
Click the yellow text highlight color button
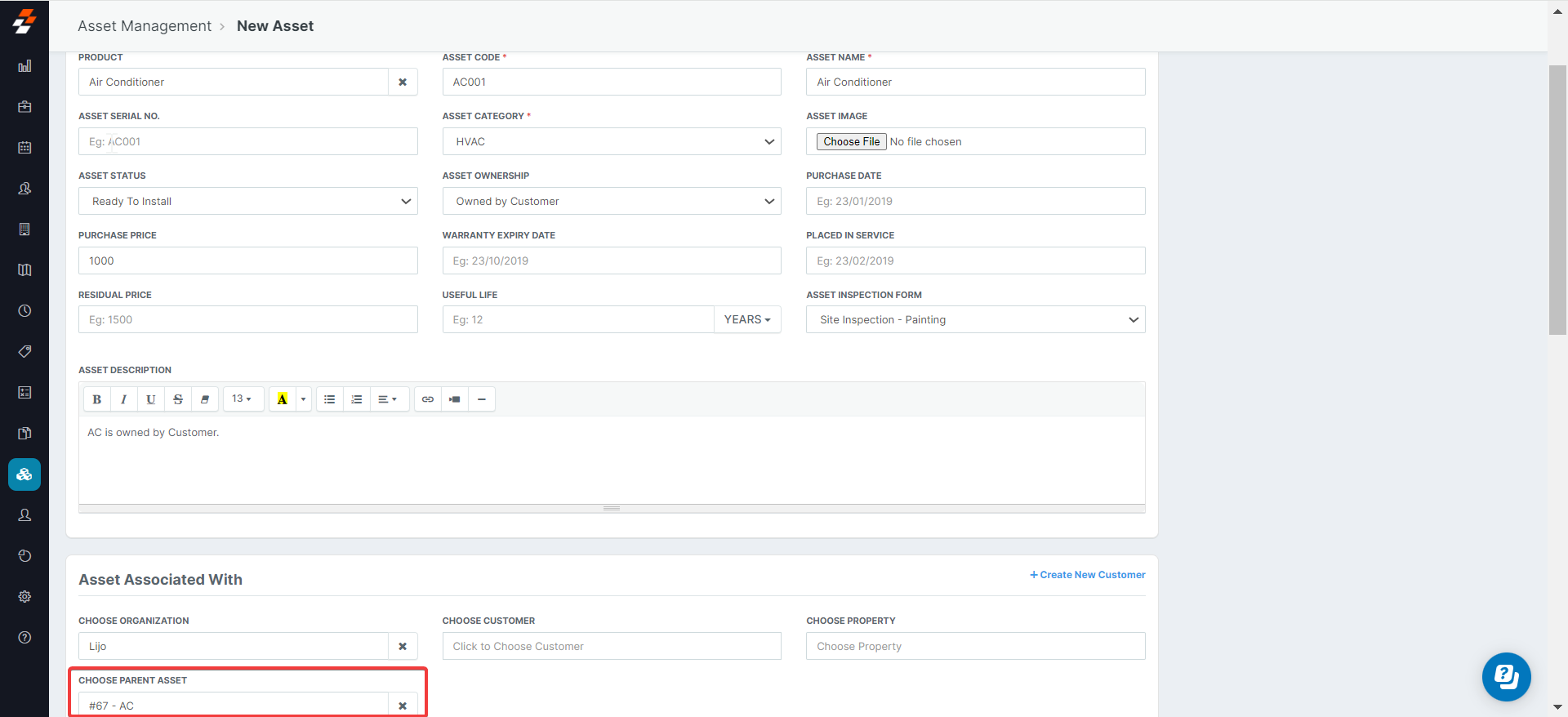[282, 399]
